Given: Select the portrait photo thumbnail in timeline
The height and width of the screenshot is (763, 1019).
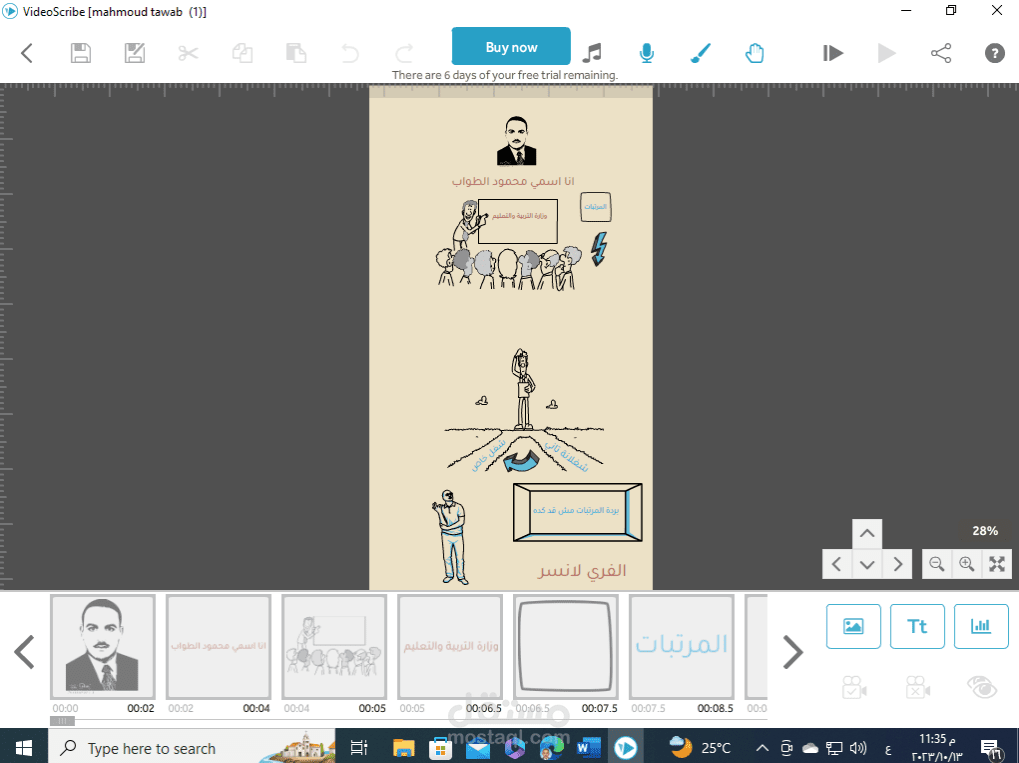Looking at the screenshot, I should [x=103, y=647].
